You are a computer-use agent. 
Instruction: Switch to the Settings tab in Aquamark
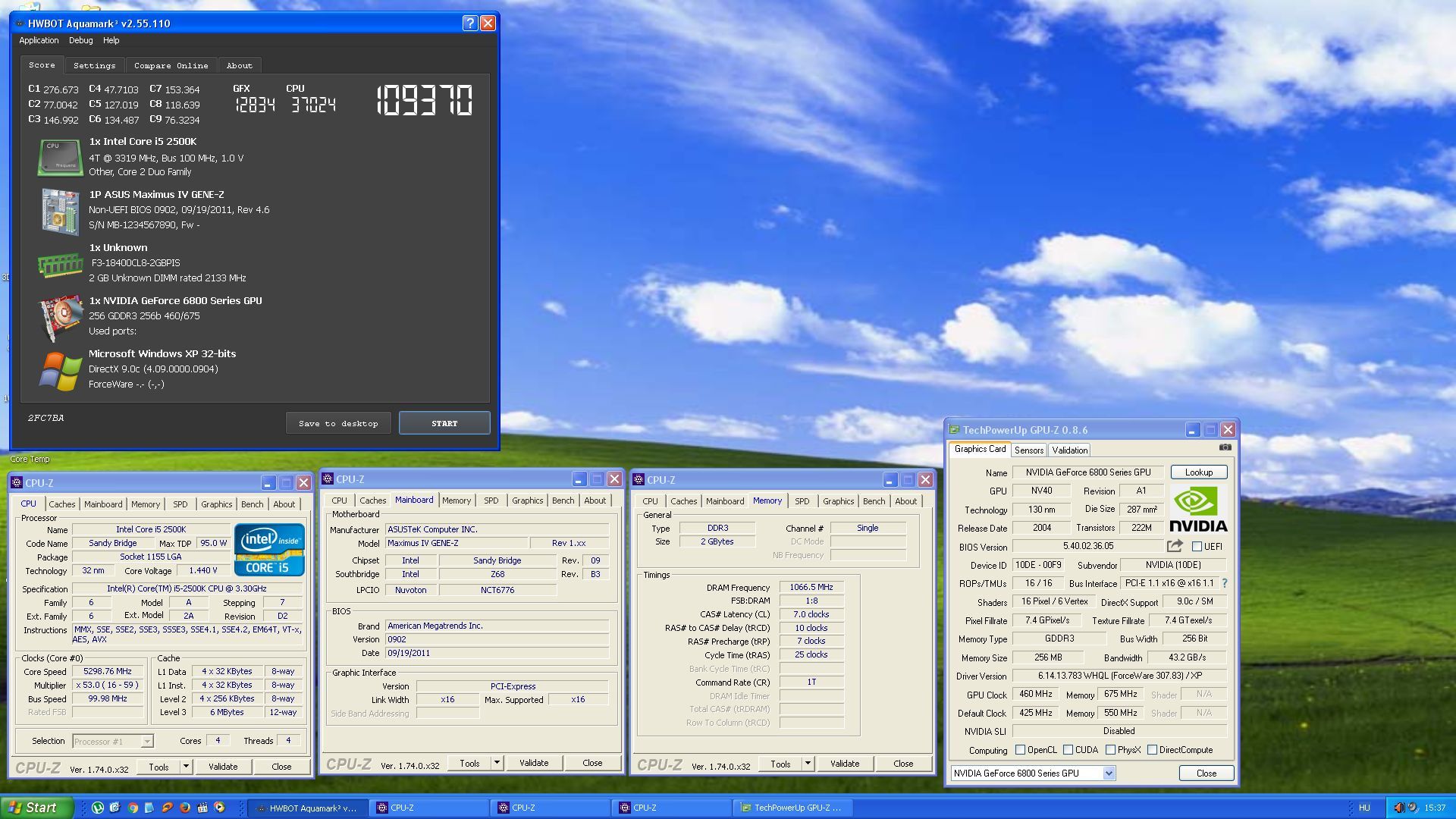tap(95, 65)
